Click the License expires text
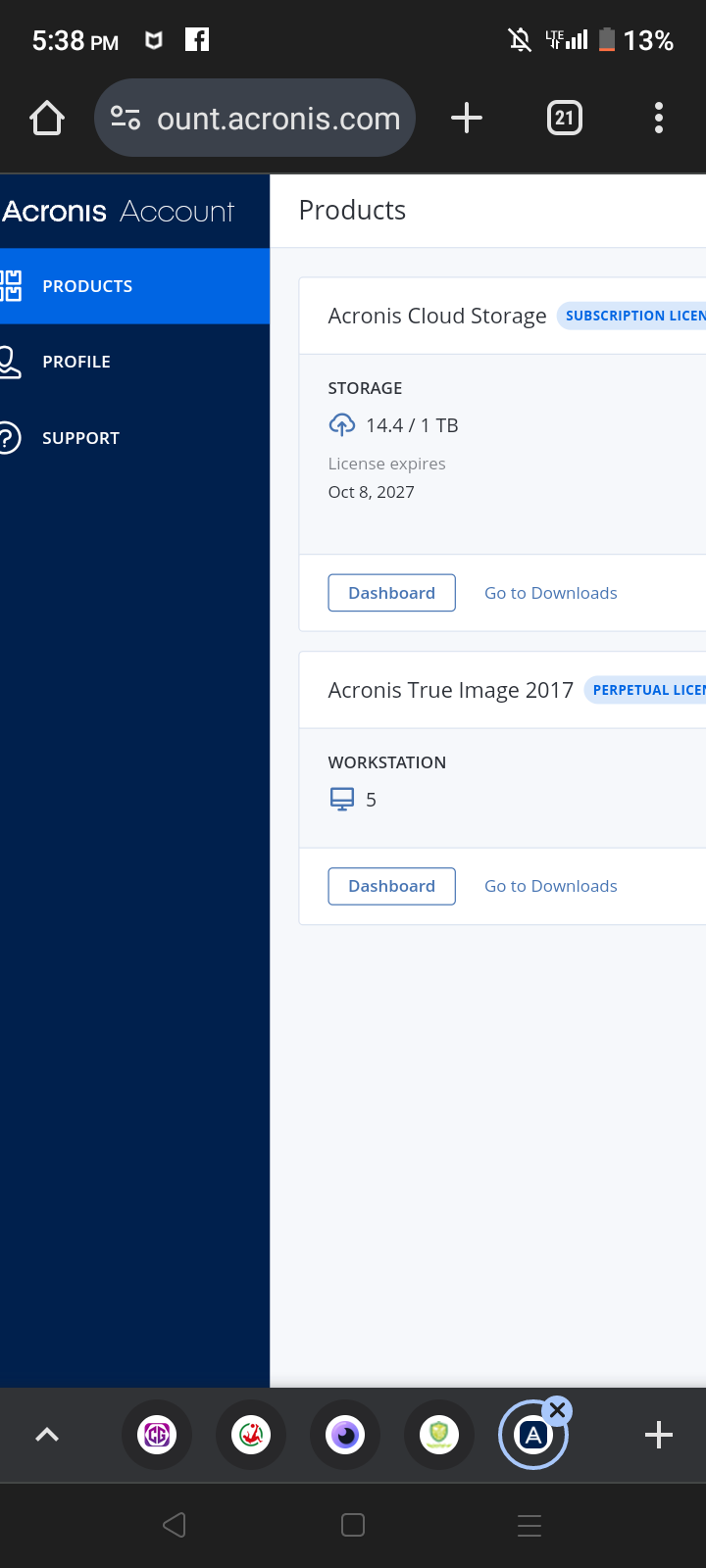 (x=387, y=464)
